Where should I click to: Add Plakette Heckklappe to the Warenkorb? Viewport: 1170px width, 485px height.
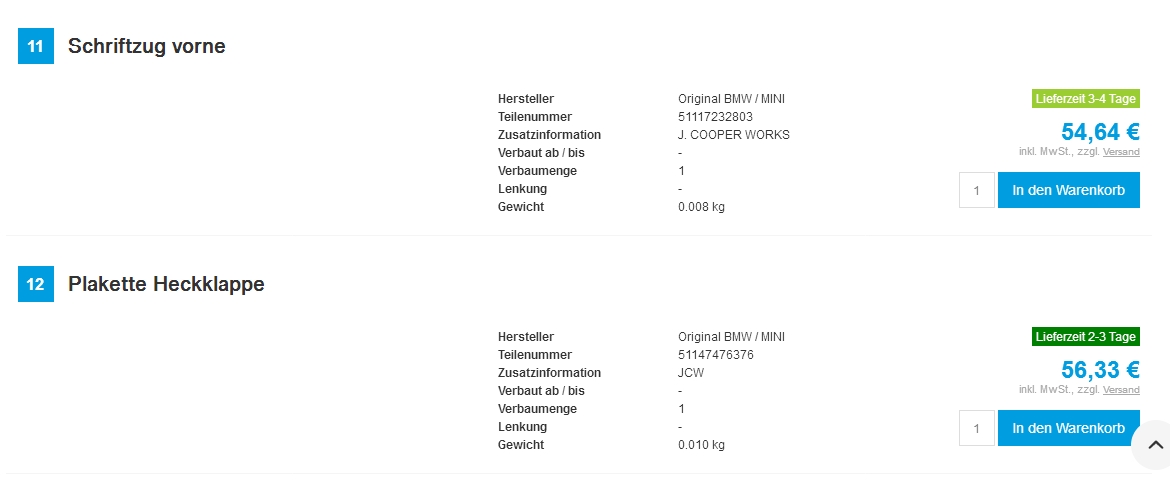[x=1068, y=428]
